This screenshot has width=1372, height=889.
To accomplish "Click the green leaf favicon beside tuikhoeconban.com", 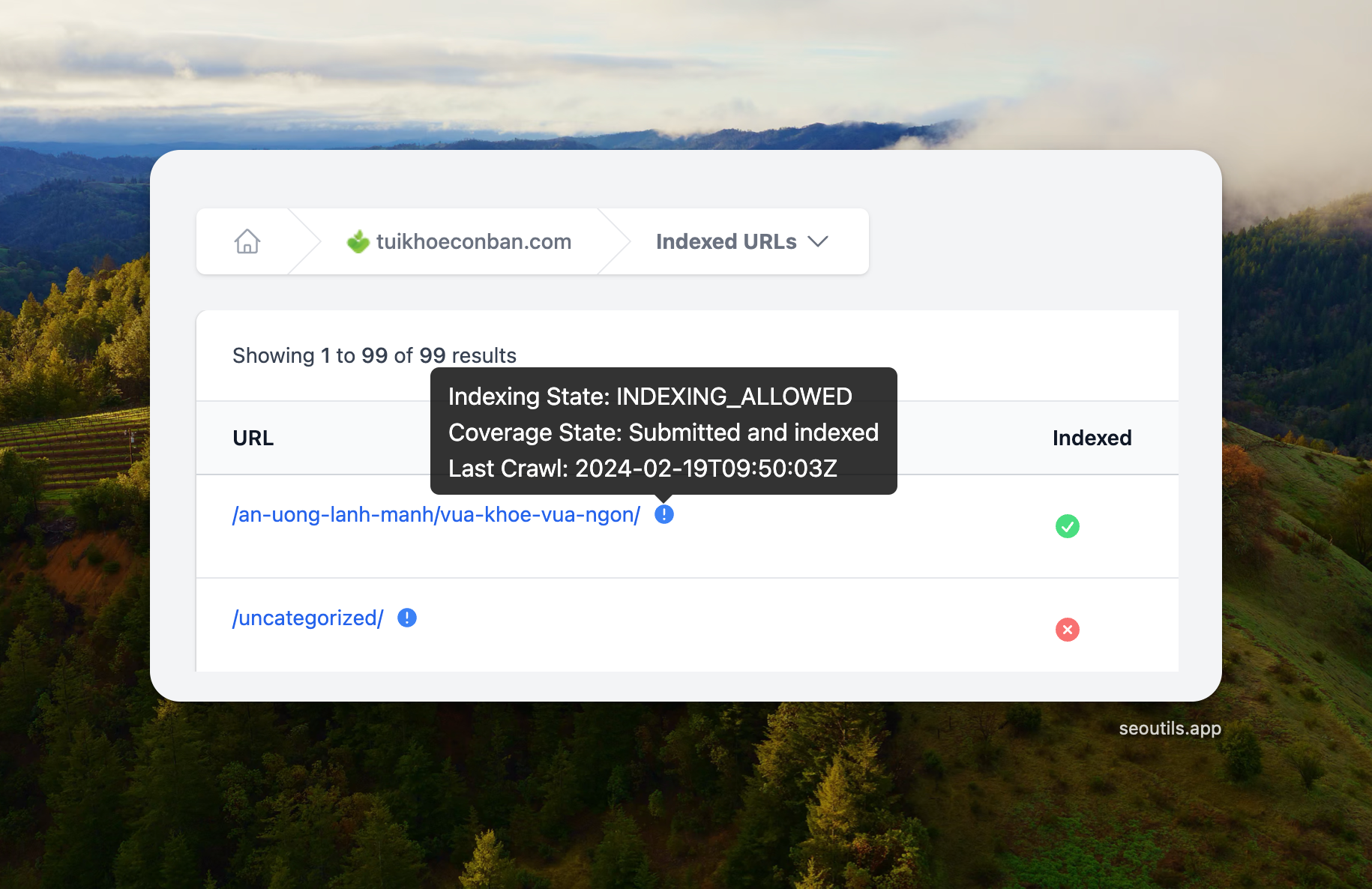I will pos(358,241).
